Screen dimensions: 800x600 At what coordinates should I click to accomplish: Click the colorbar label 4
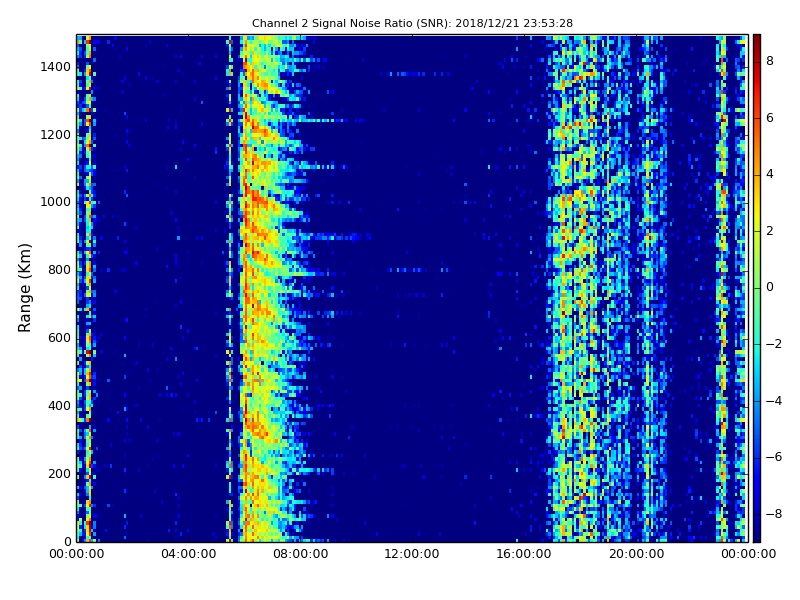770,174
